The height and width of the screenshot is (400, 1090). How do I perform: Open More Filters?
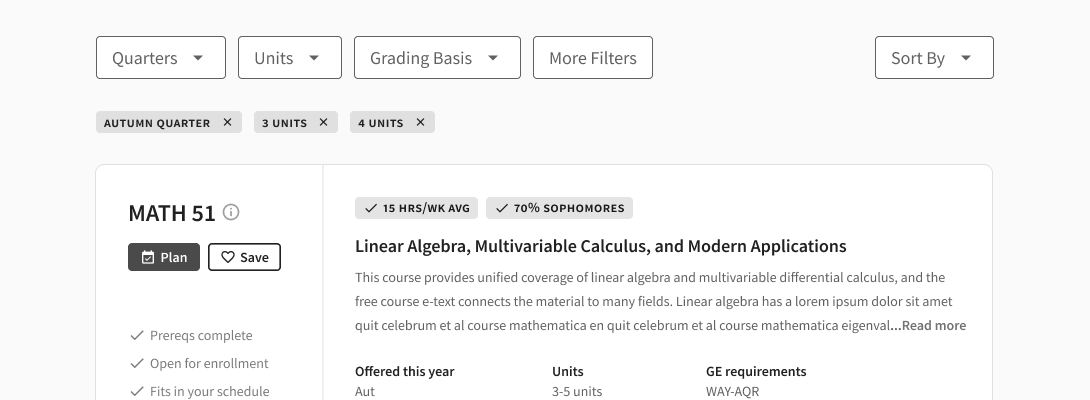coord(593,58)
